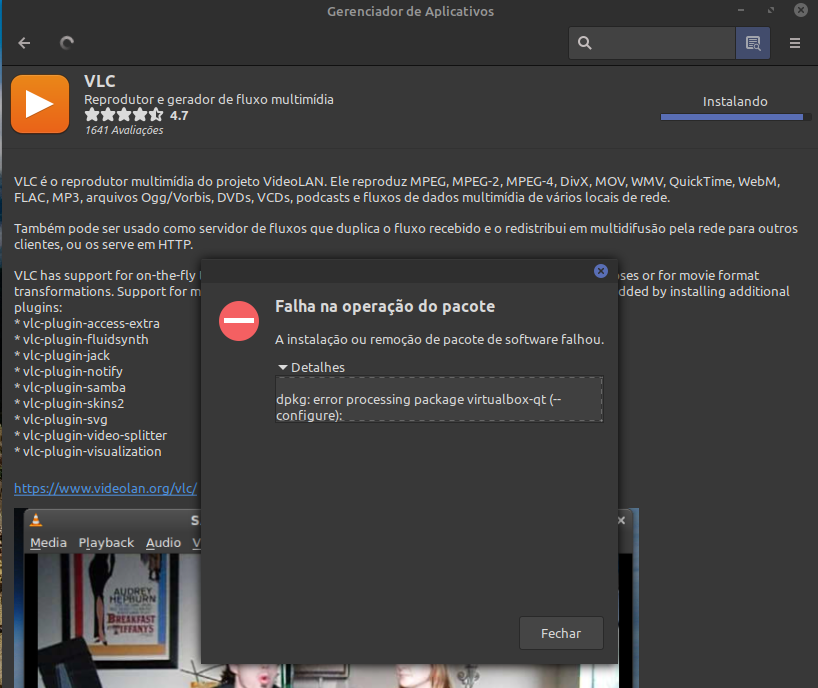Close the Gerenciador de Aplicativos window
Screen dimensions: 818x688
click(801, 10)
